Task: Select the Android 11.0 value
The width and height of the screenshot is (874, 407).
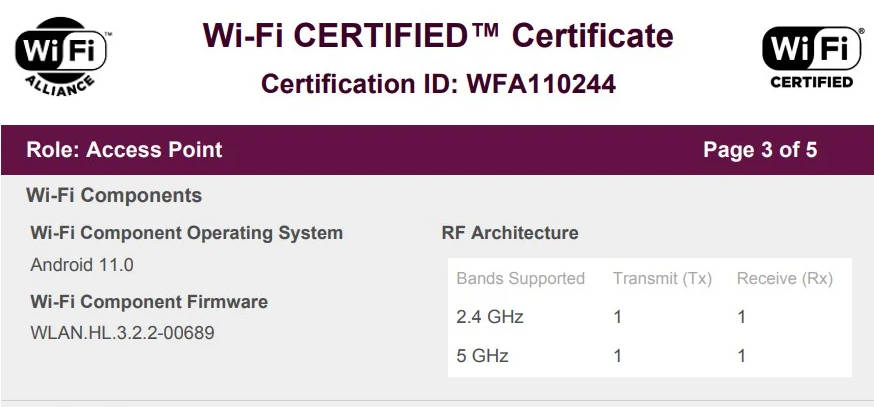Action: [x=82, y=265]
